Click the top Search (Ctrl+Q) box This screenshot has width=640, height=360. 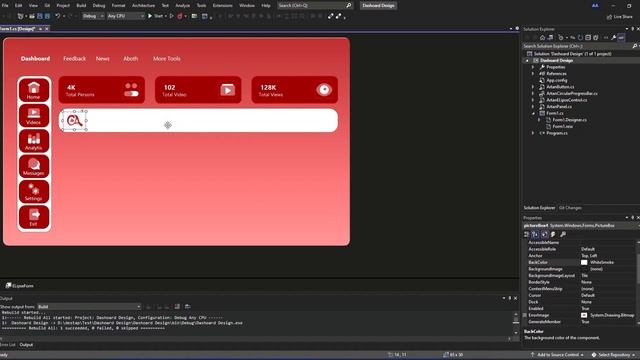314,5
